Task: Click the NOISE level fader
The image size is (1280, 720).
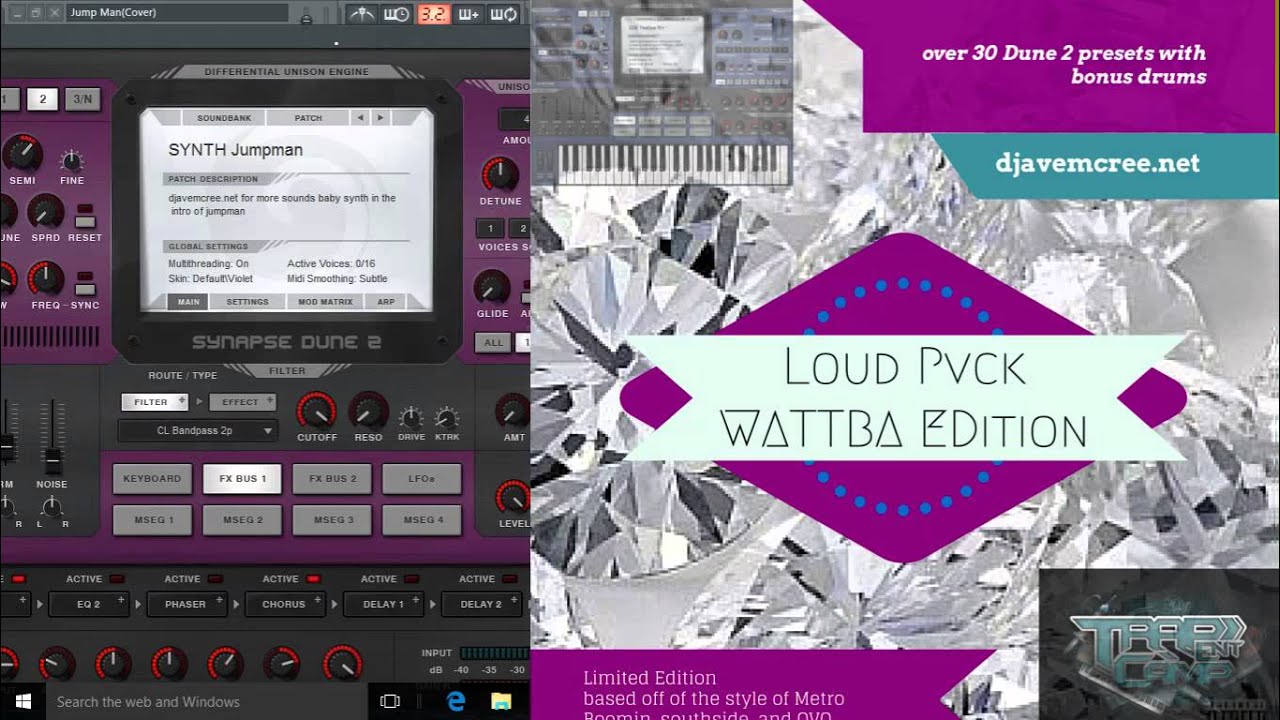Action: coord(52,458)
